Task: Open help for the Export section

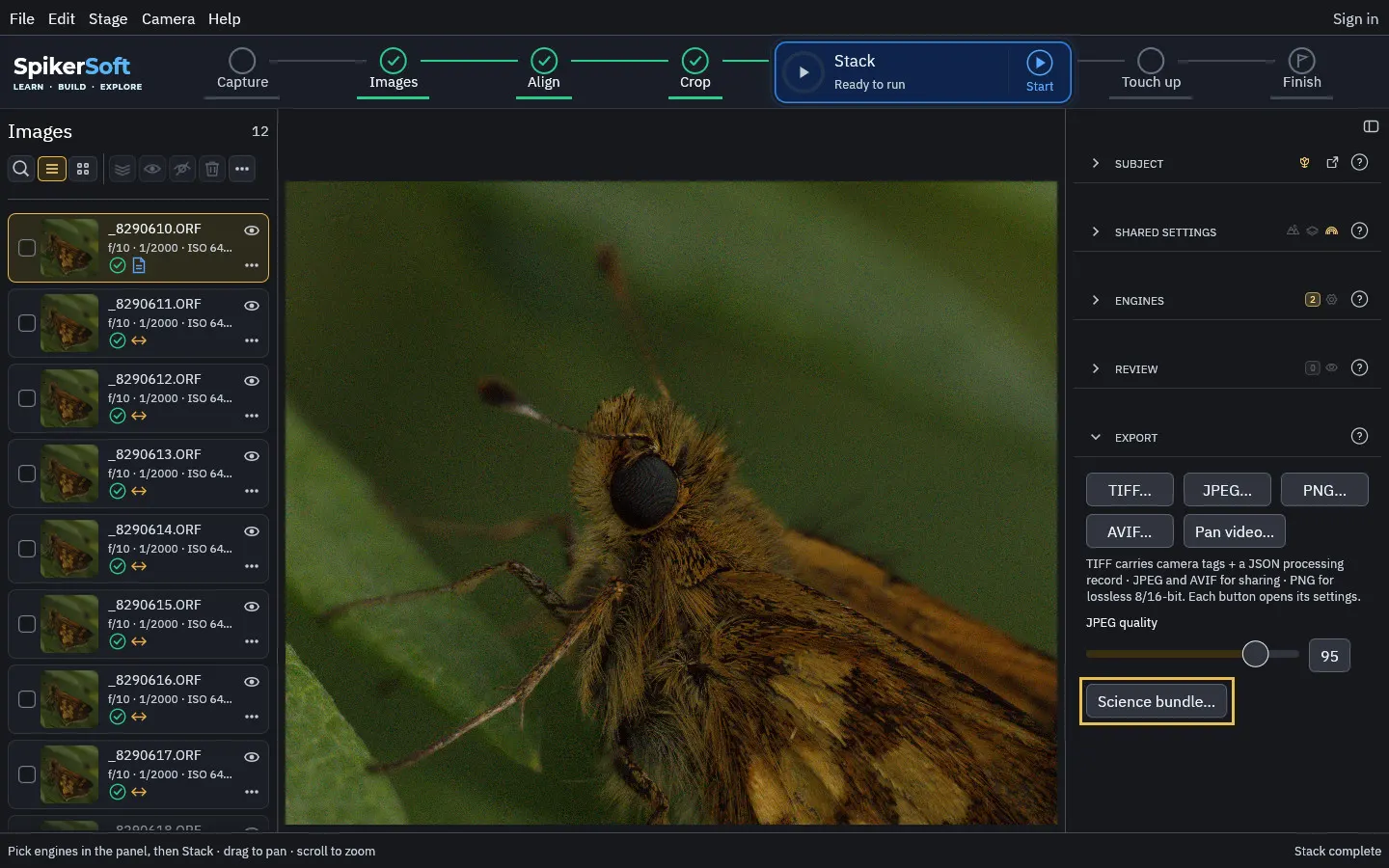Action: (1359, 436)
